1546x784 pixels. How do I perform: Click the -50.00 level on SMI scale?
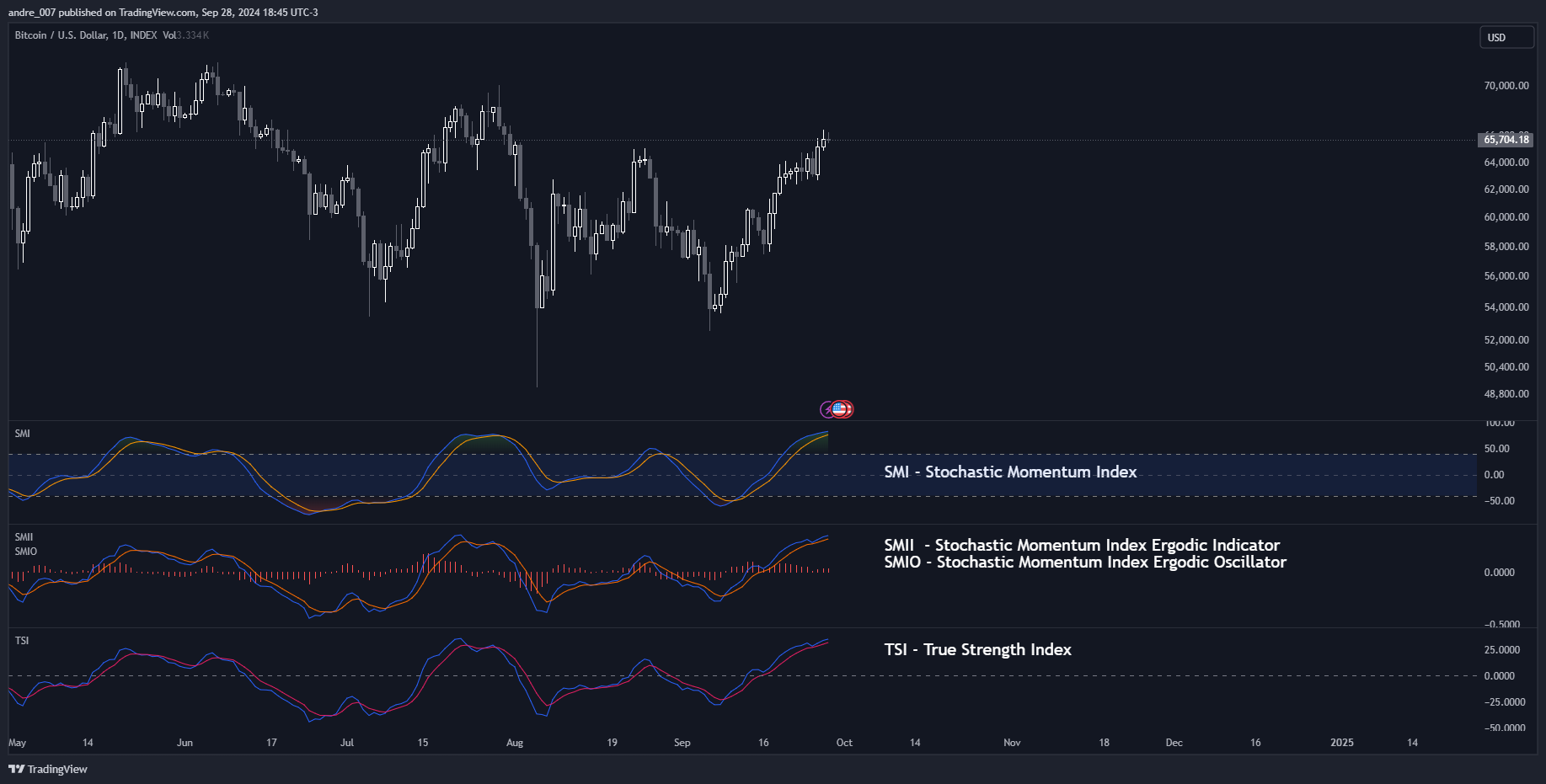(x=1499, y=501)
